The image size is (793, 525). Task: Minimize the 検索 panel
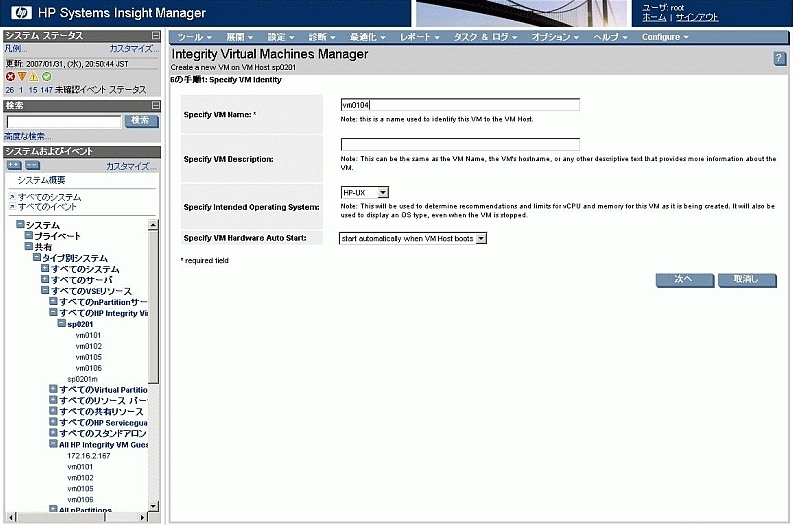click(156, 105)
